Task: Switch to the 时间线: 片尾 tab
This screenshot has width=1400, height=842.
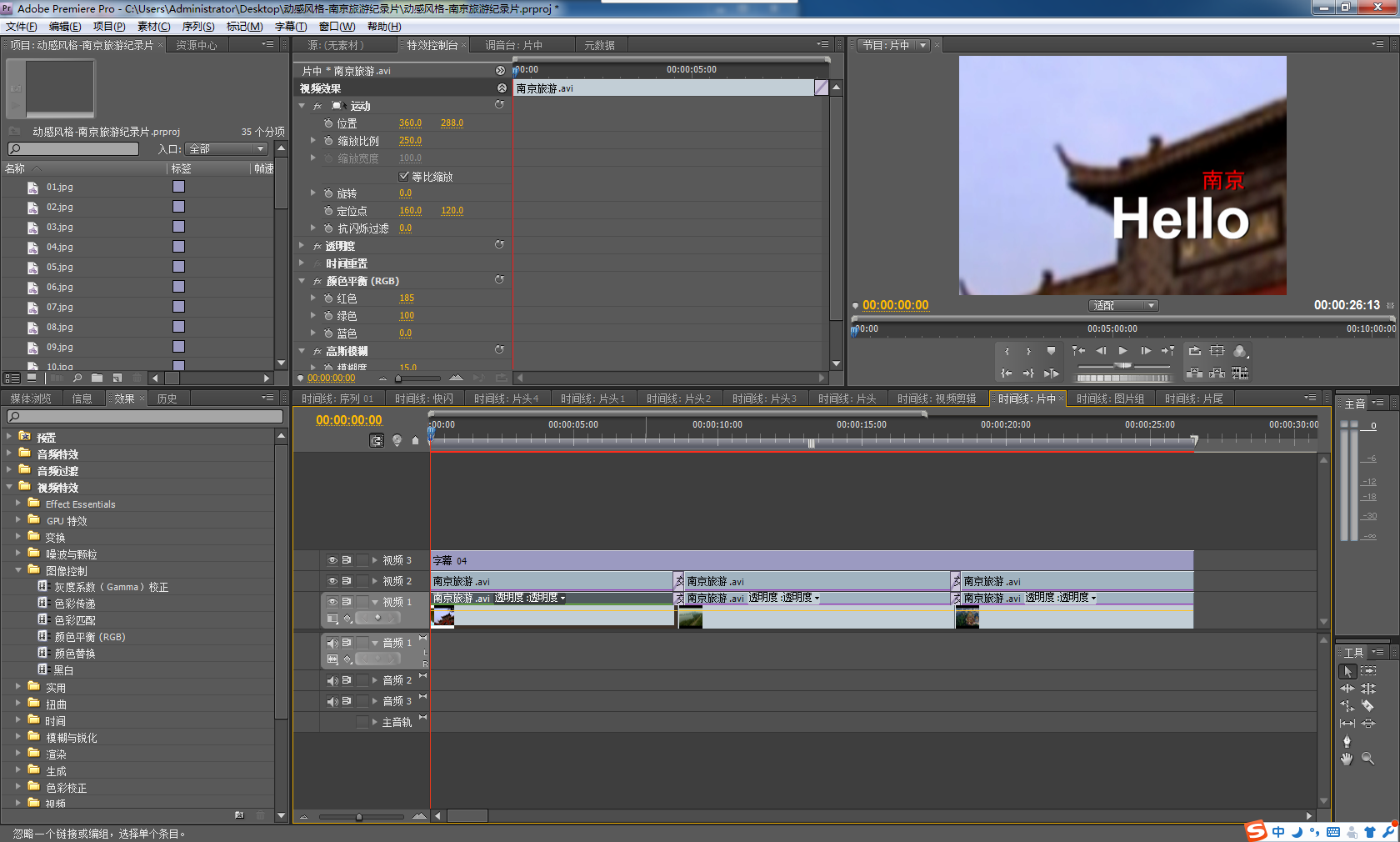Action: click(x=1193, y=398)
